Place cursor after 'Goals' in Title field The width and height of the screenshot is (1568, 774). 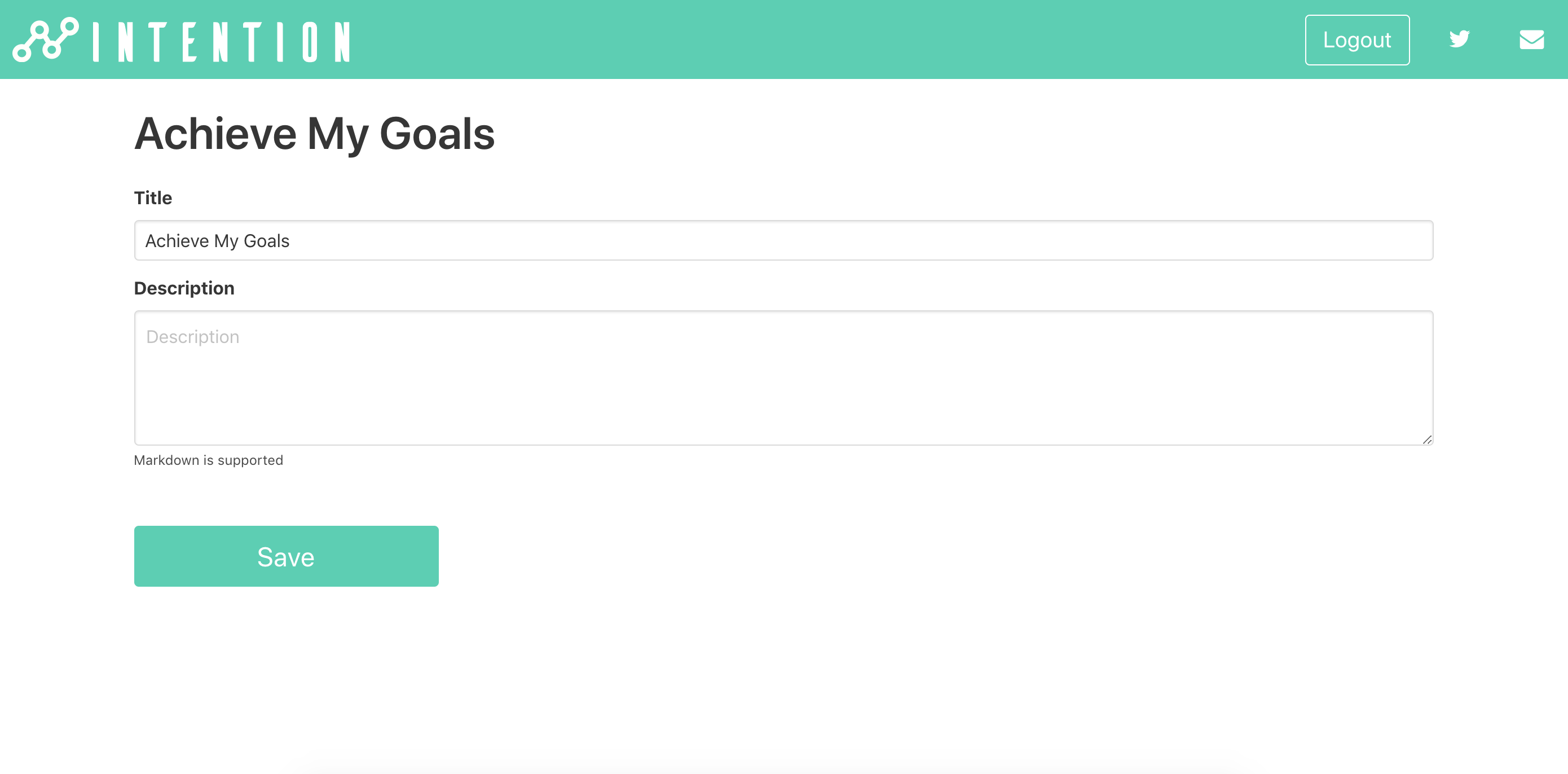(290, 241)
